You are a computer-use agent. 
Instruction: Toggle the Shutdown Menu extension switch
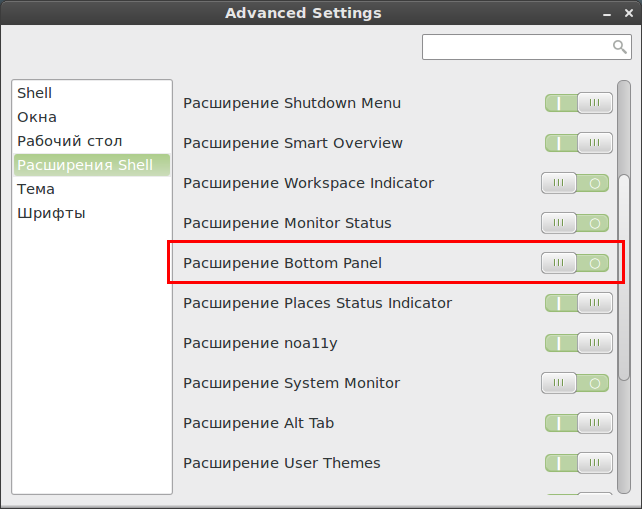[x=579, y=103]
